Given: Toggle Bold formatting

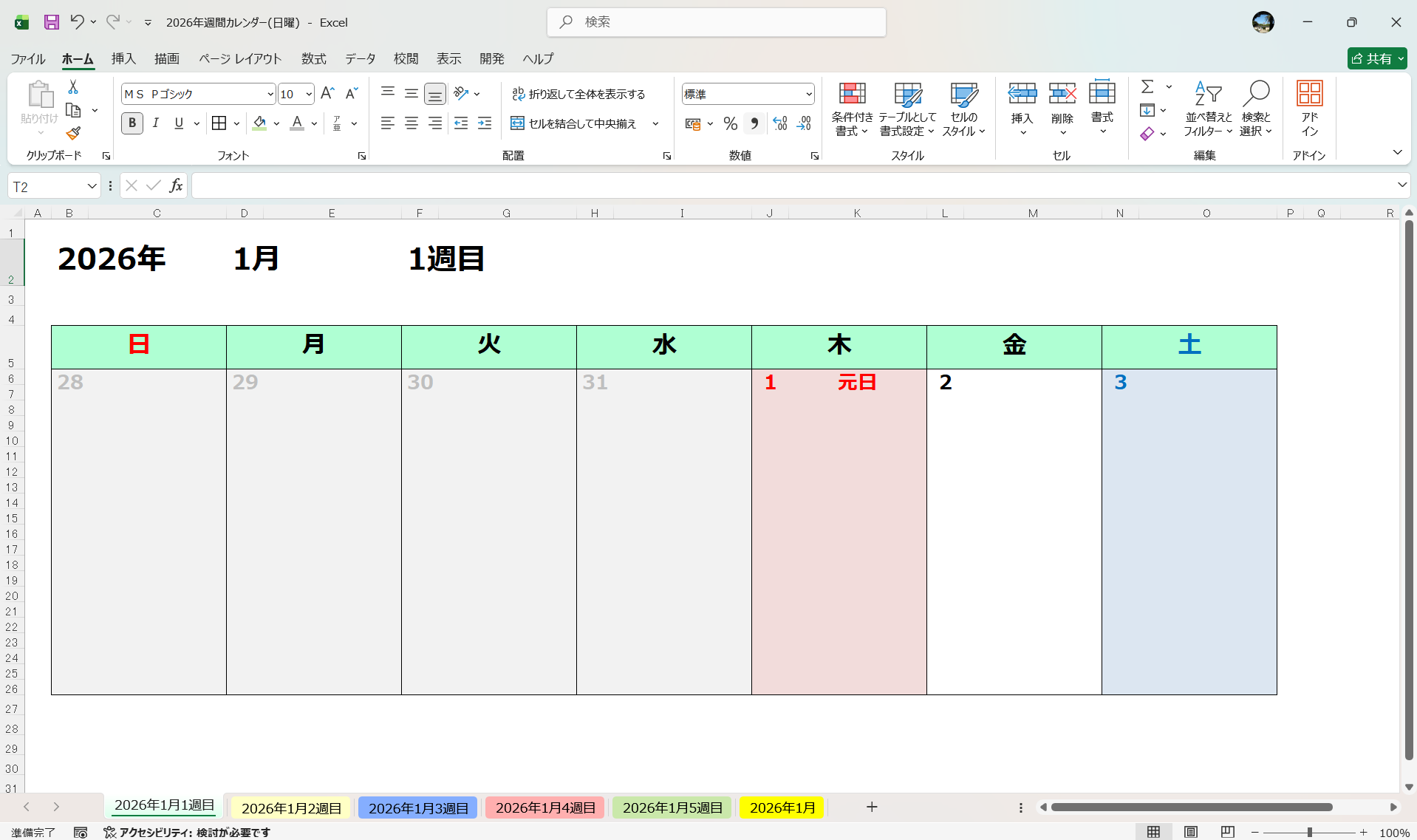Looking at the screenshot, I should pos(132,123).
